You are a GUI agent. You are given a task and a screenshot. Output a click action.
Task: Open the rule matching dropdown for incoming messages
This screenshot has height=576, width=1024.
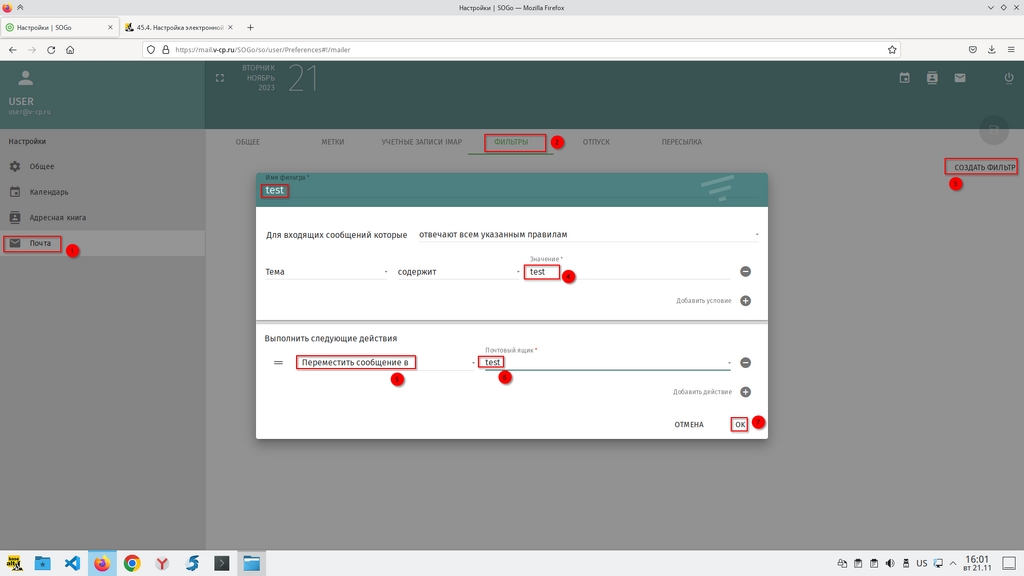click(x=588, y=235)
